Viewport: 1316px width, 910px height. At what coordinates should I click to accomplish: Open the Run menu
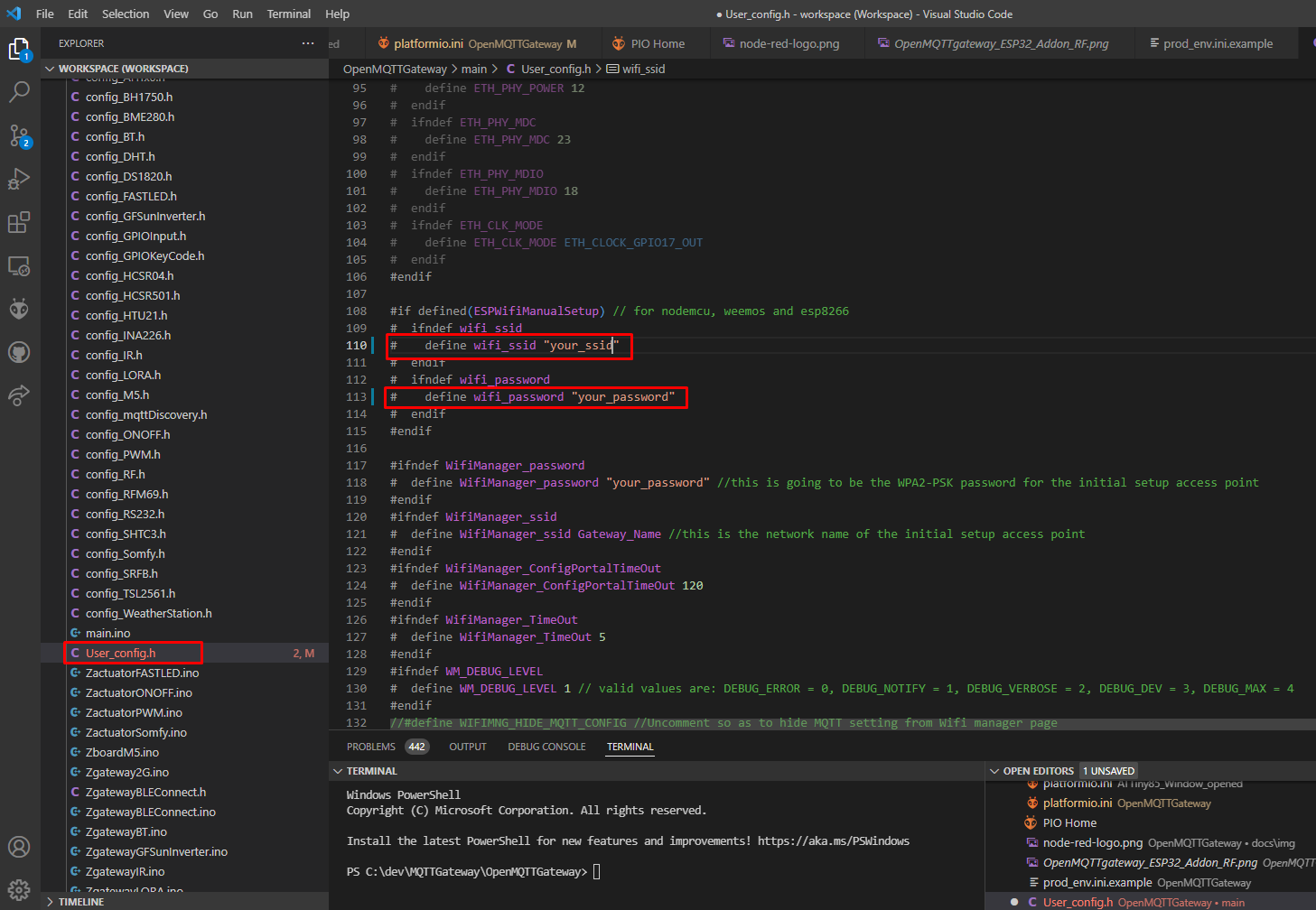242,14
